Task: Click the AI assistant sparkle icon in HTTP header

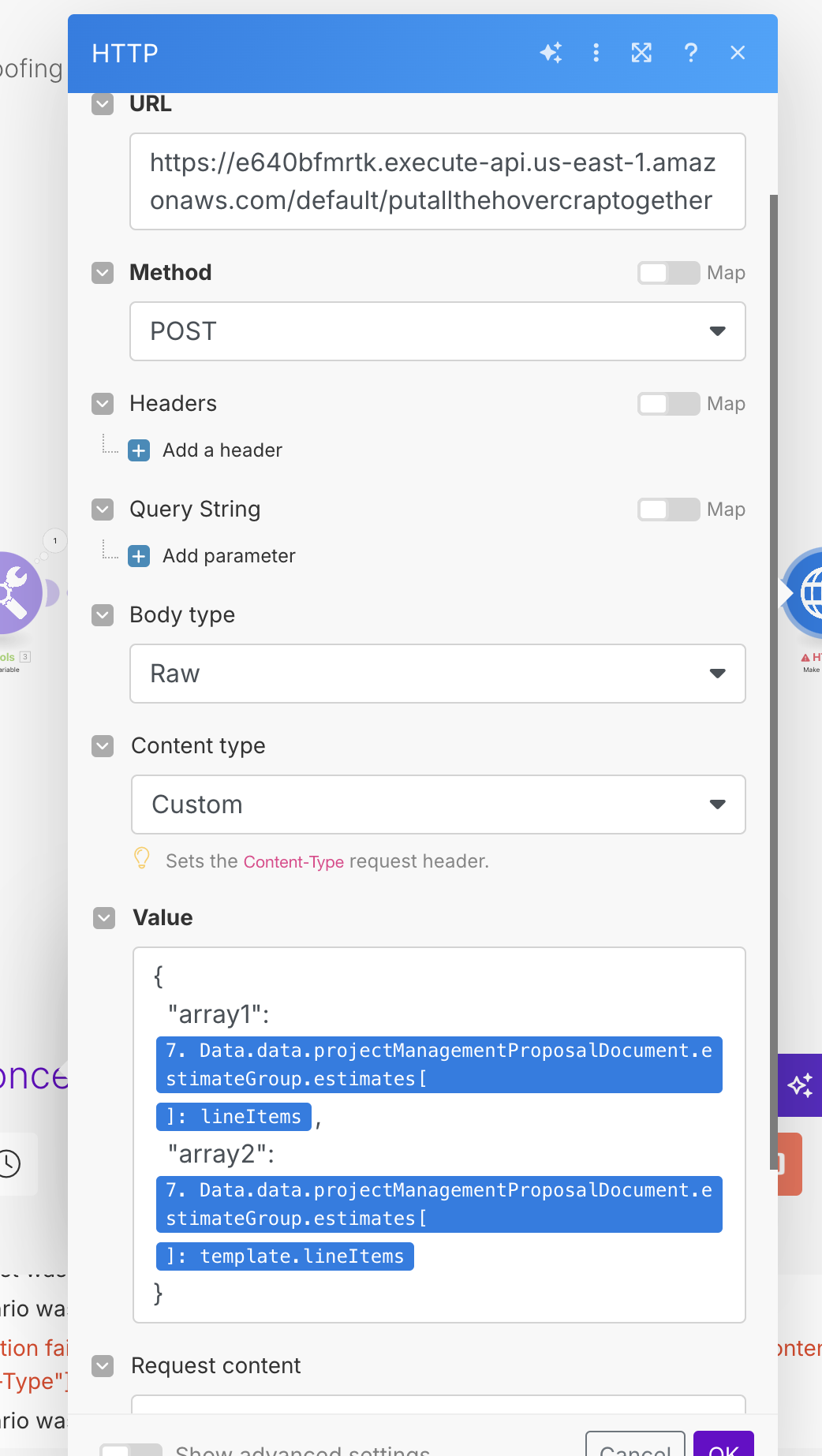Action: tap(551, 53)
